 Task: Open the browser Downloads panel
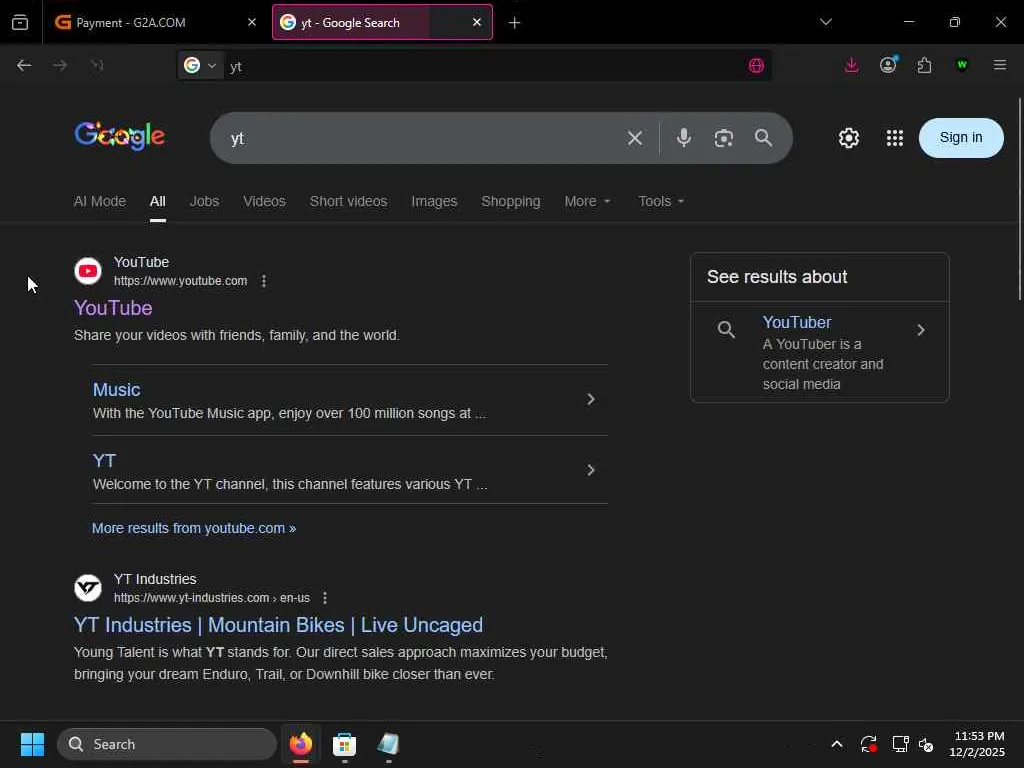[x=852, y=65]
